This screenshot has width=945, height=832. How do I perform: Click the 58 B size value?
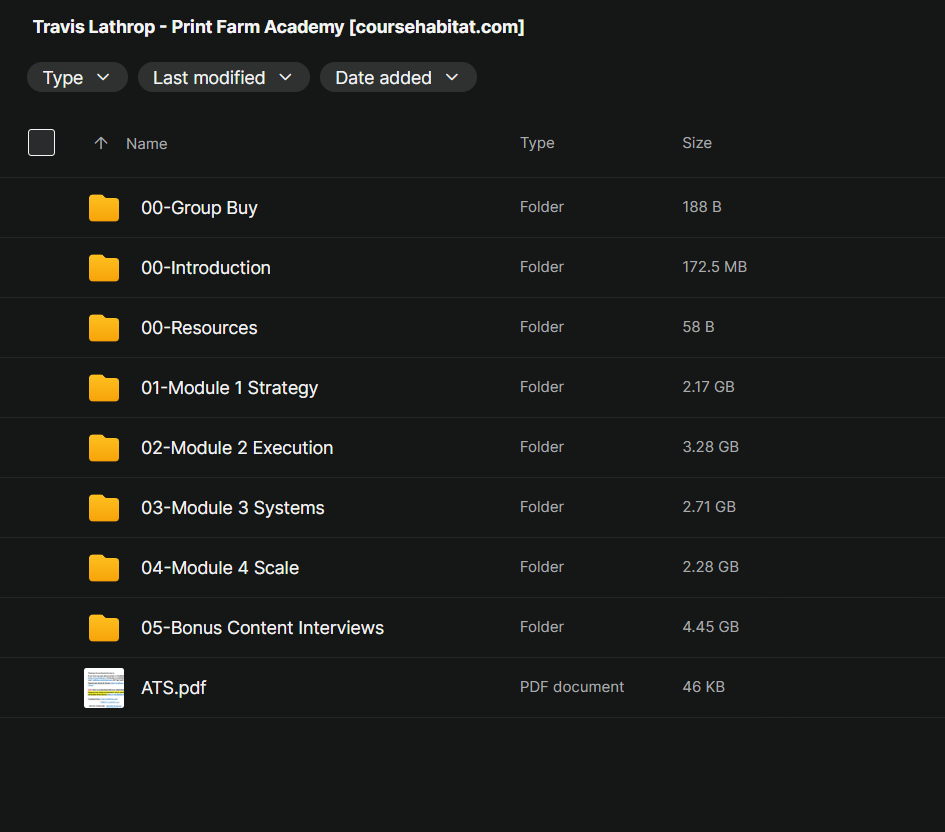(x=698, y=327)
